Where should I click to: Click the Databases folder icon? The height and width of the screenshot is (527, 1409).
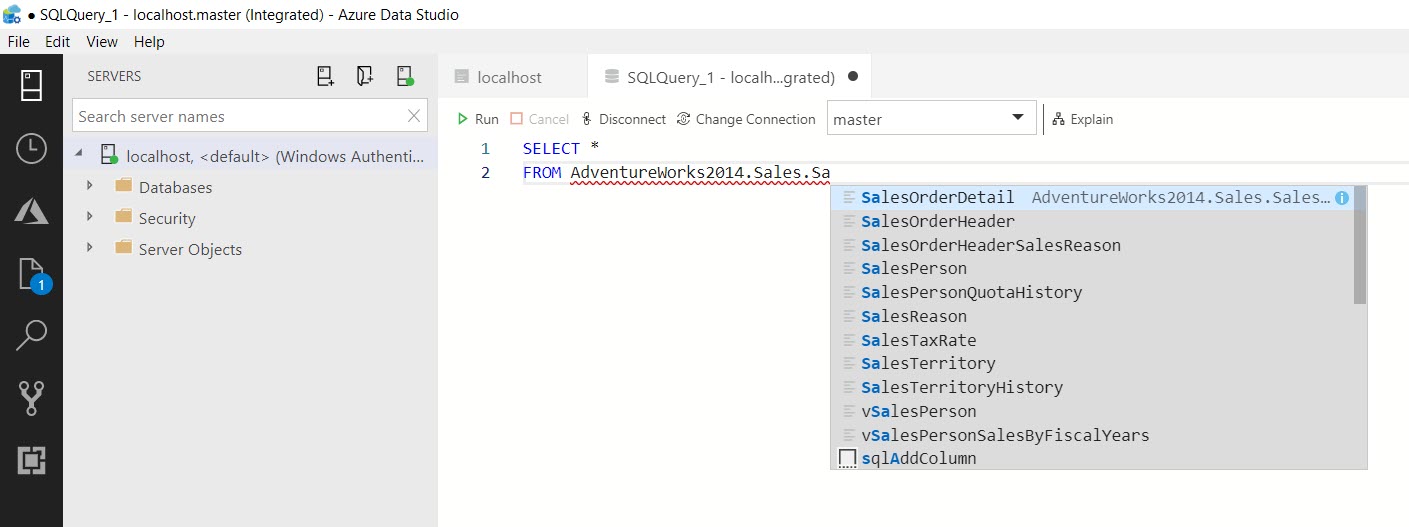tap(124, 186)
